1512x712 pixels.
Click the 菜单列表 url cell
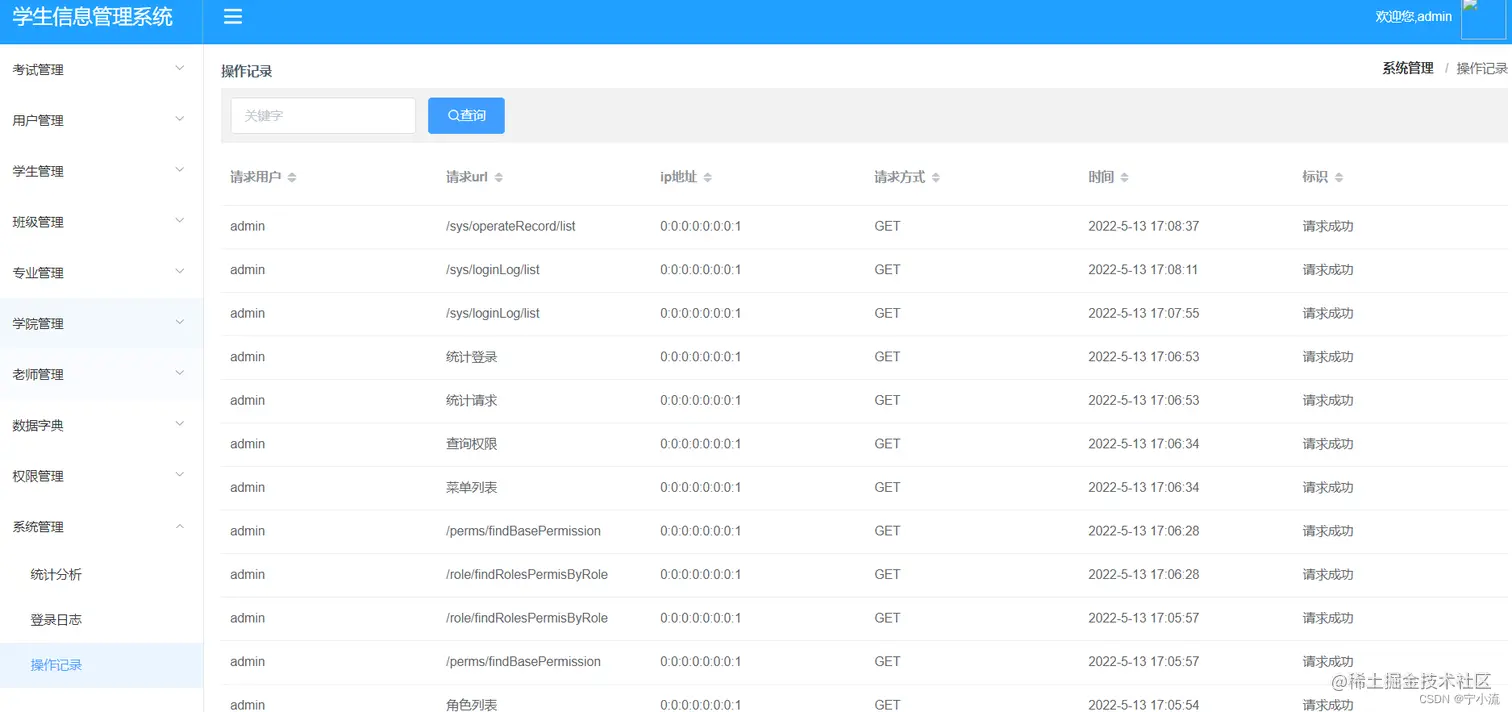[472, 487]
